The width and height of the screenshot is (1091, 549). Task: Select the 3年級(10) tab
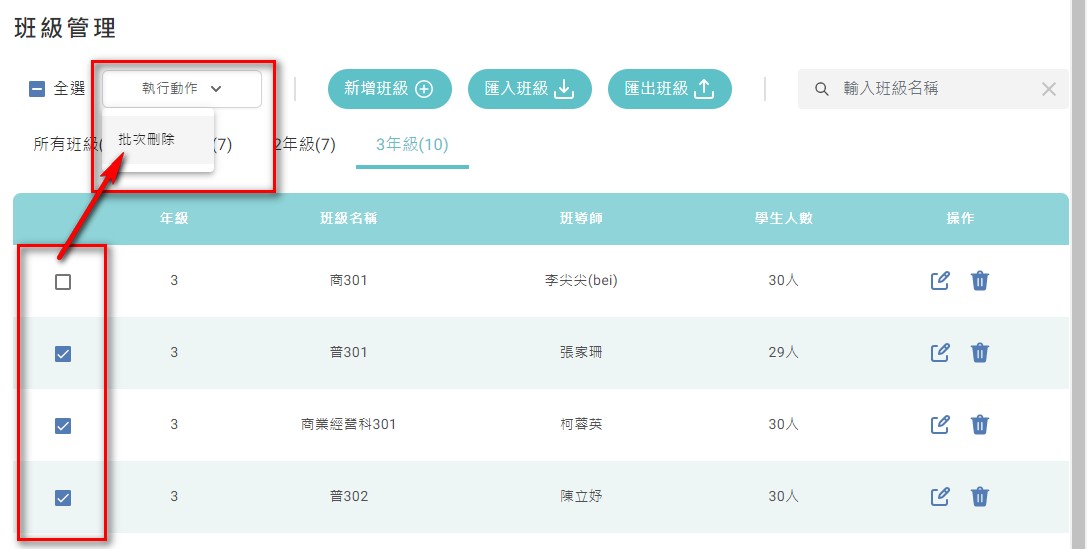click(412, 145)
